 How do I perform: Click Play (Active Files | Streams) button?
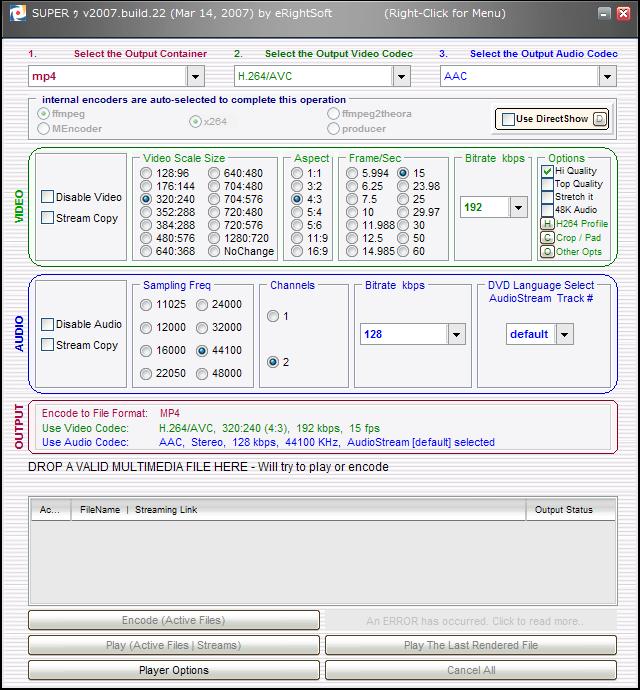pos(174,645)
